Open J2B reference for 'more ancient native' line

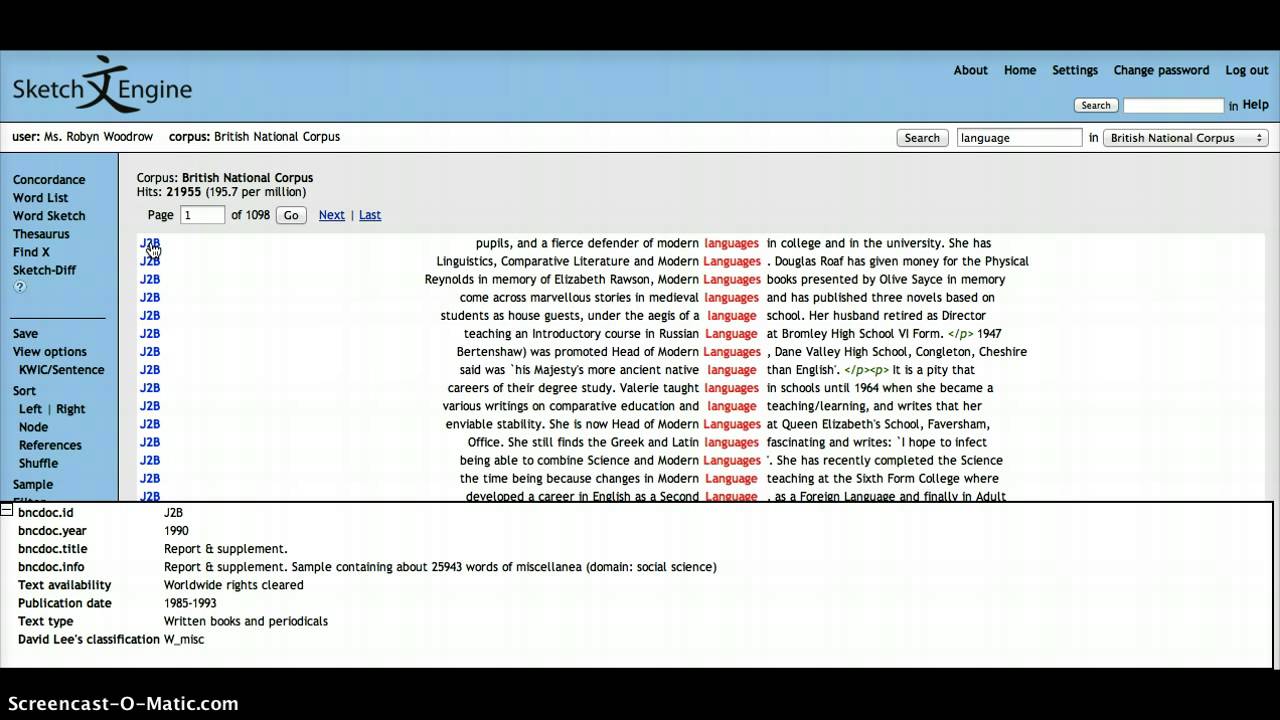pos(150,369)
